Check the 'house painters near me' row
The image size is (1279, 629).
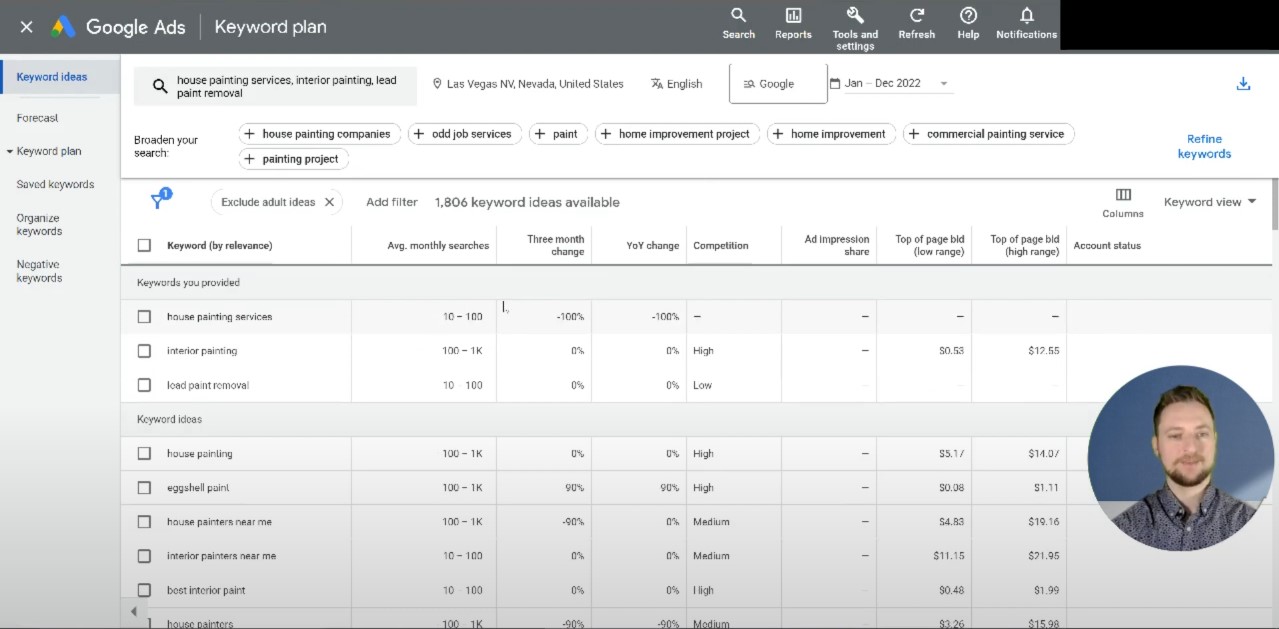144,522
